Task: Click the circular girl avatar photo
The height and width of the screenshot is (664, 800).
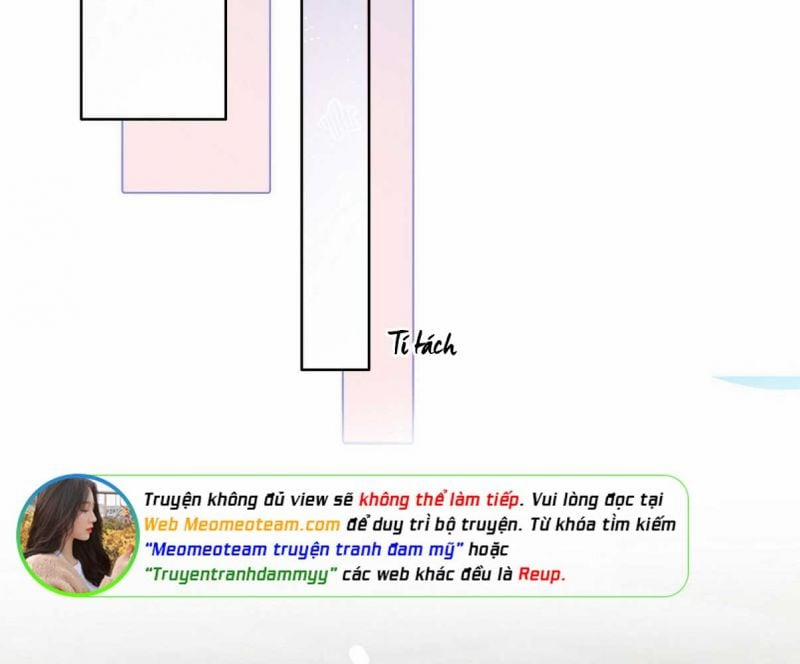Action: click(x=78, y=535)
